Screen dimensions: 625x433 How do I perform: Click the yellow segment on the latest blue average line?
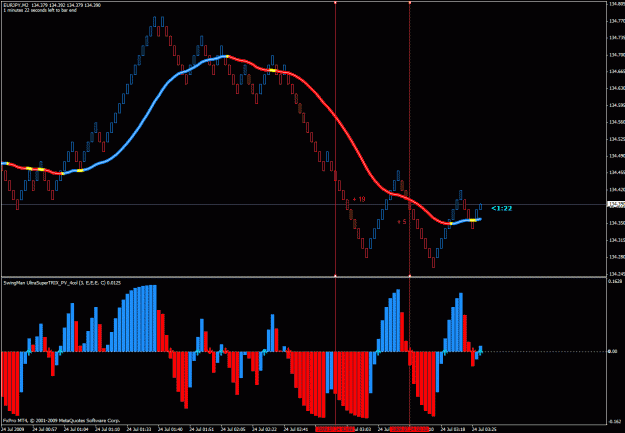click(473, 220)
